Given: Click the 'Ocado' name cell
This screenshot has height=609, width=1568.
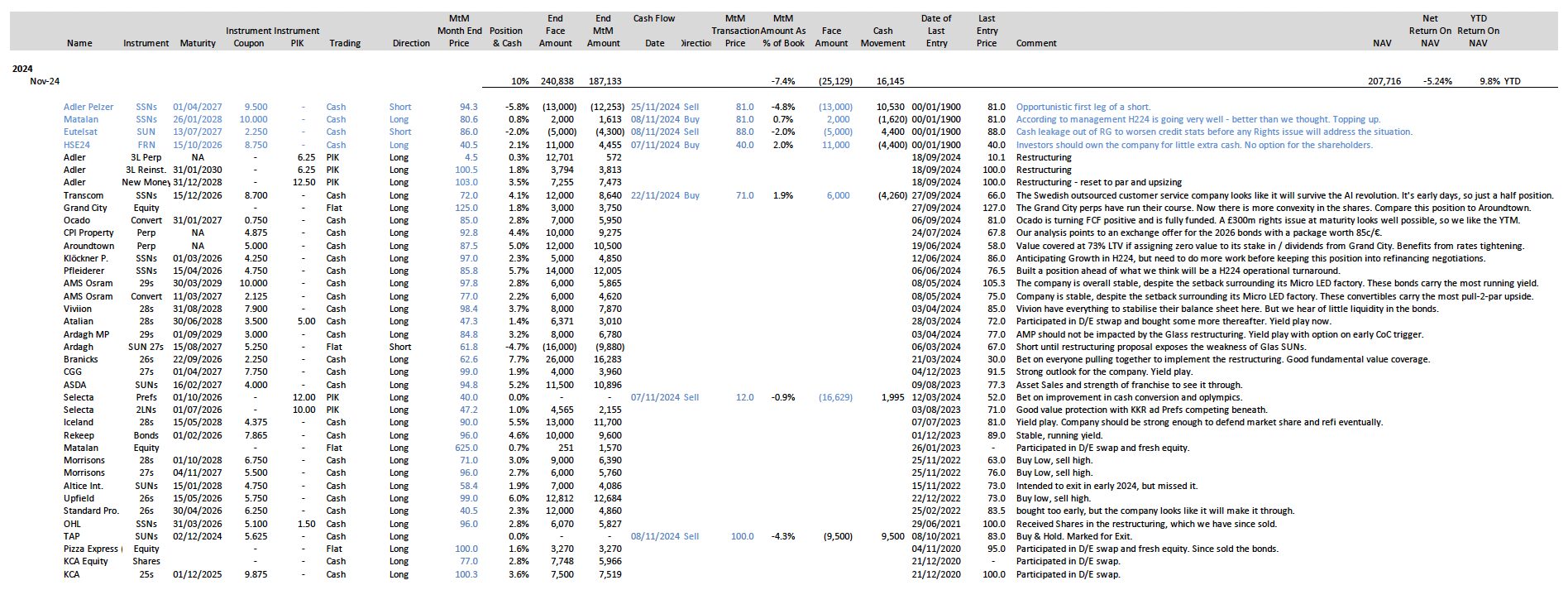Looking at the screenshot, I should click(77, 220).
